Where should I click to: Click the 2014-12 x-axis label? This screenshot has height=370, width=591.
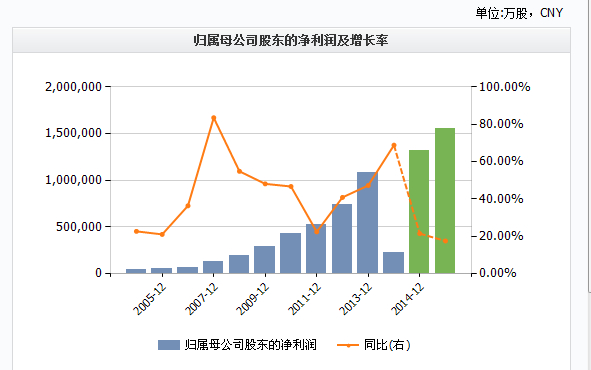[407, 299]
